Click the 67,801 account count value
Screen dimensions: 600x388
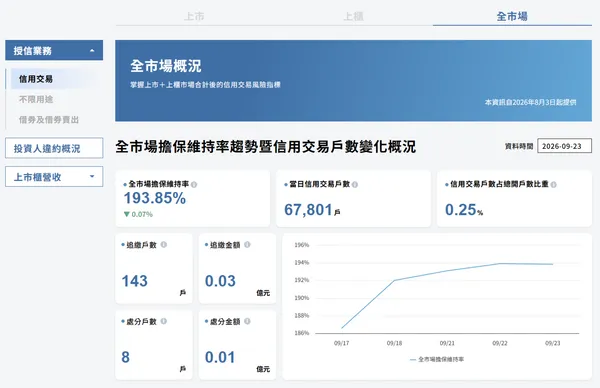[x=308, y=210]
